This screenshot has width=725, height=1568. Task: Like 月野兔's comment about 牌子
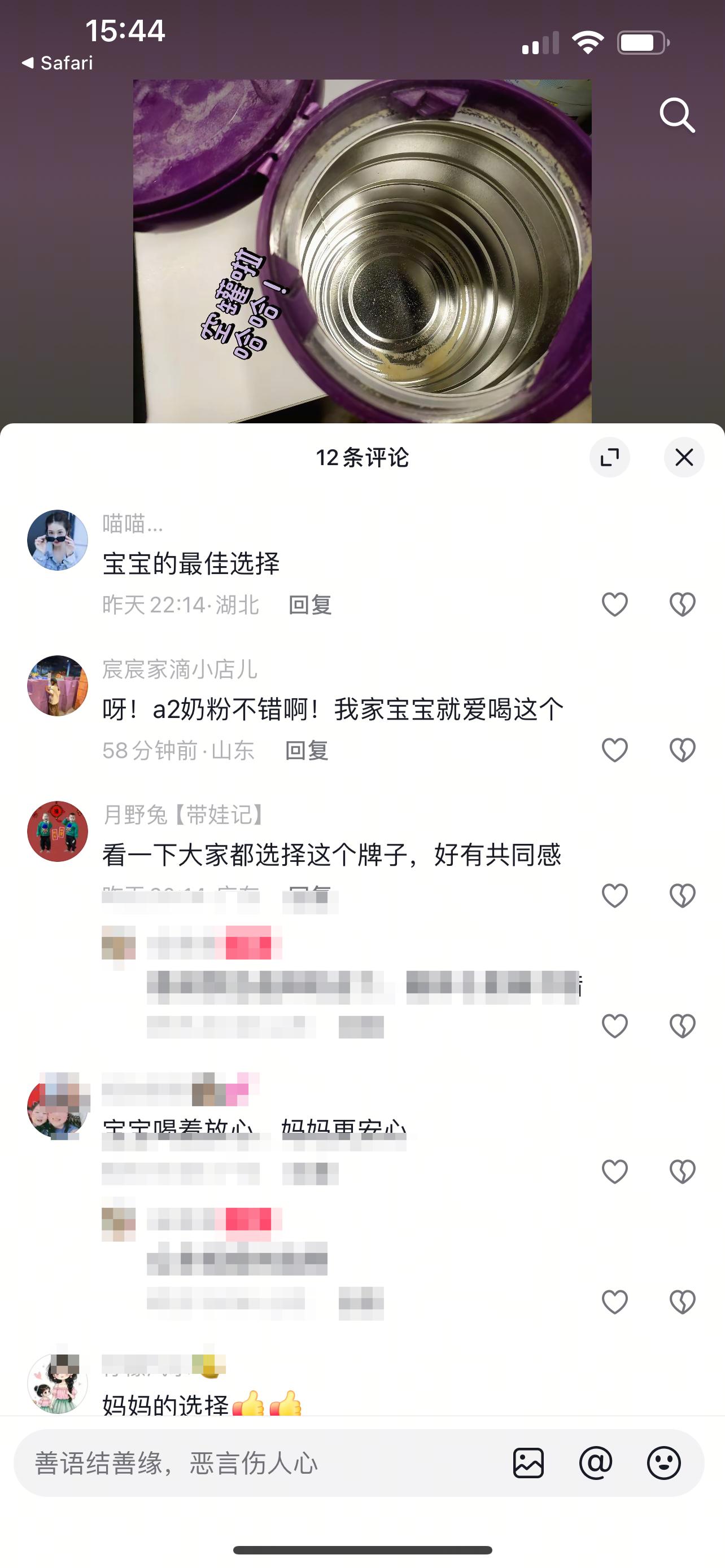(x=615, y=895)
